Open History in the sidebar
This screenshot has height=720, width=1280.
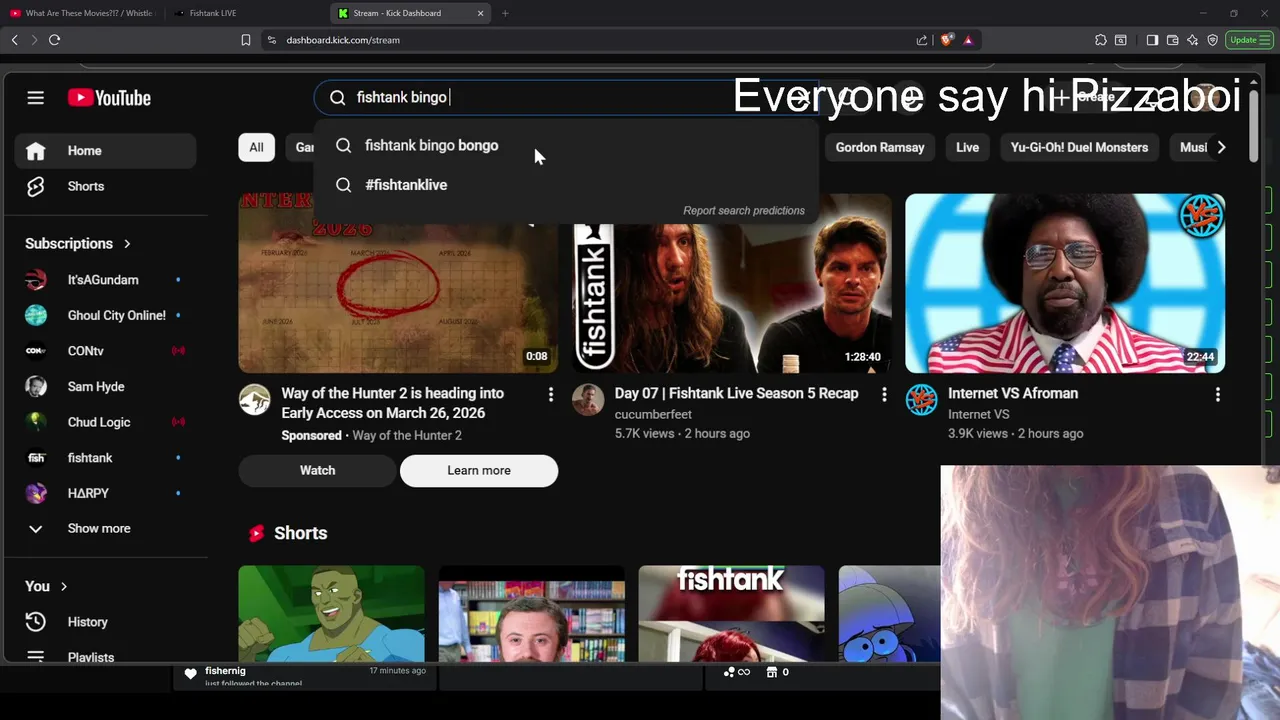[x=105, y=622]
